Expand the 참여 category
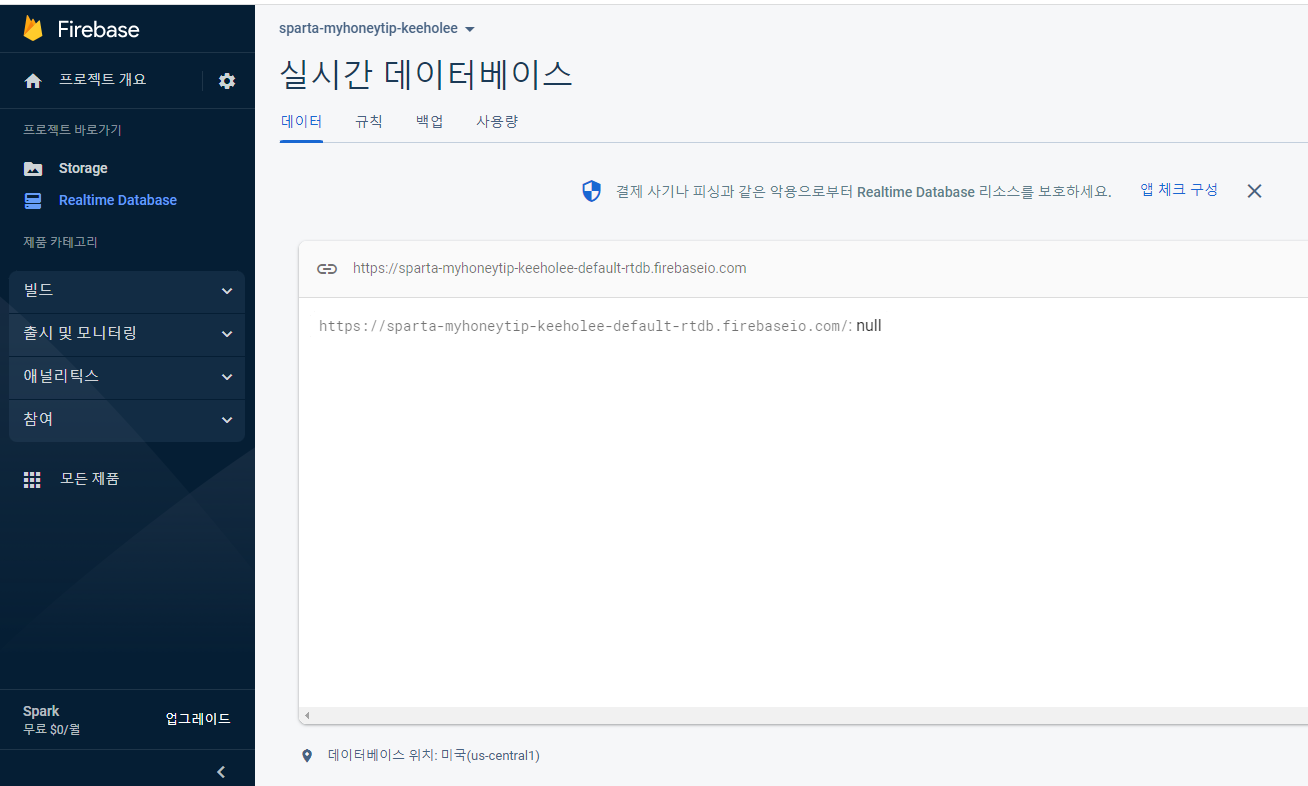 tap(127, 420)
